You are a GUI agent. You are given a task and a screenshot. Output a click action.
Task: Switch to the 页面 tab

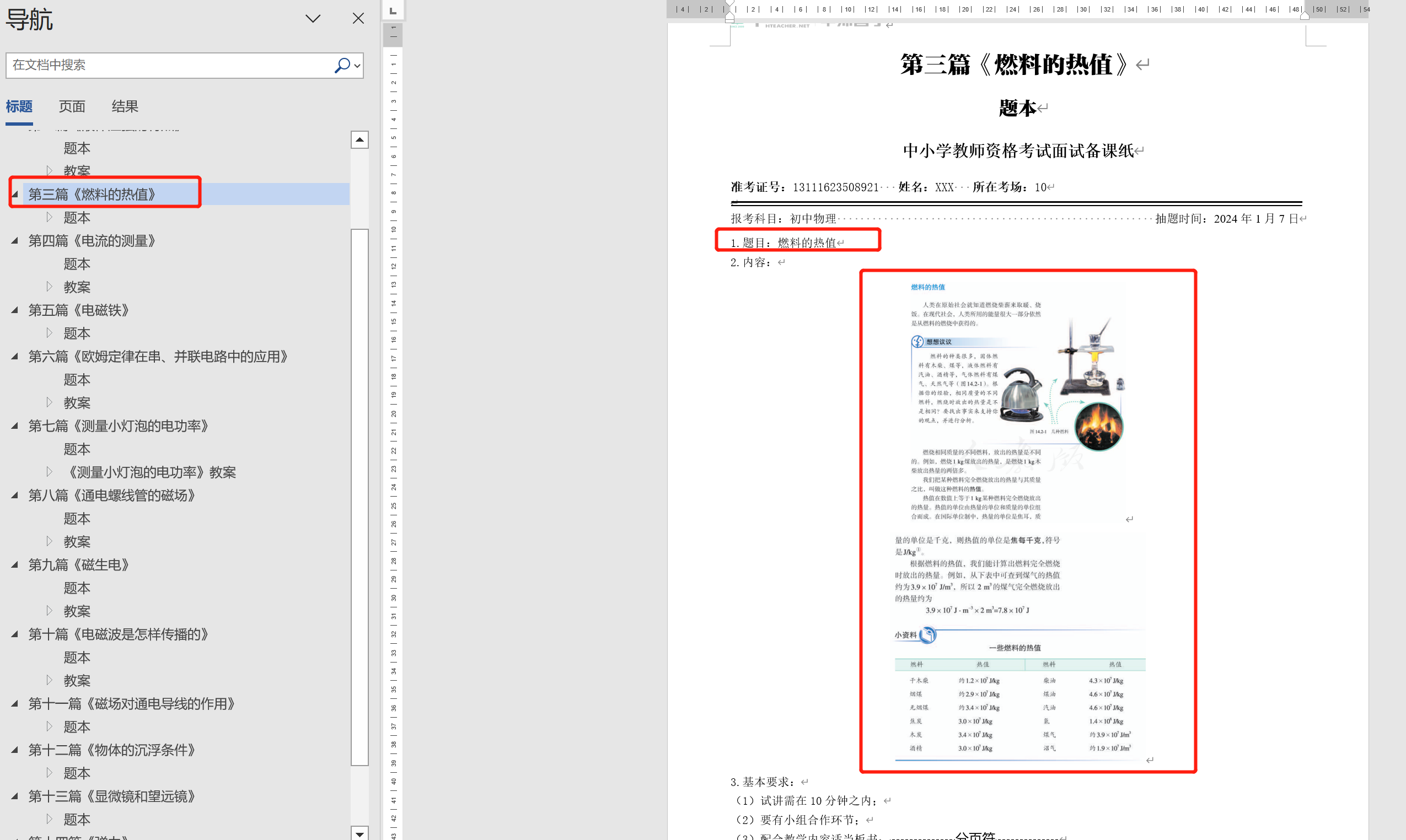tap(72, 106)
